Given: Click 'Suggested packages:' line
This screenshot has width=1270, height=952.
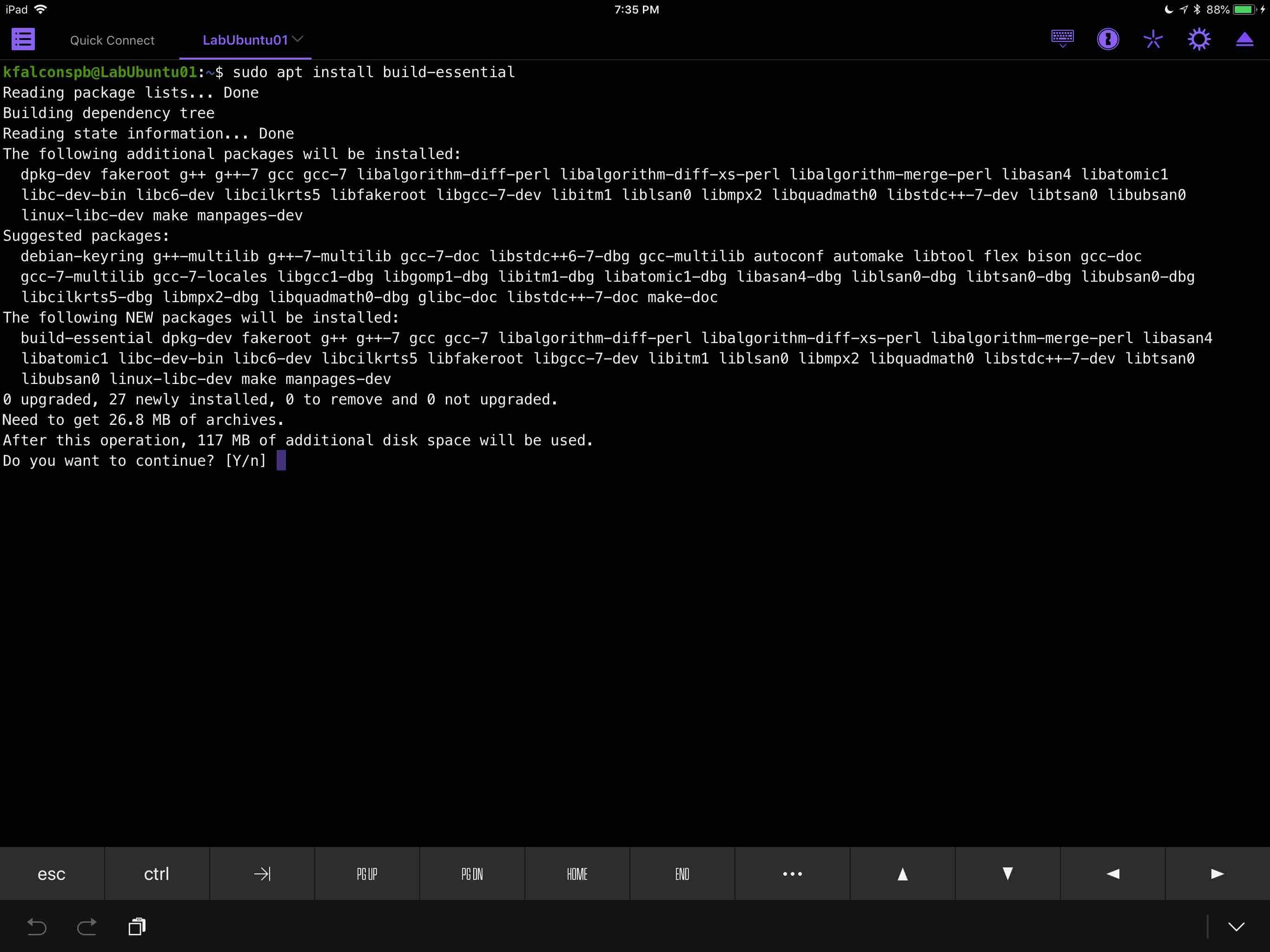Looking at the screenshot, I should coord(86,236).
